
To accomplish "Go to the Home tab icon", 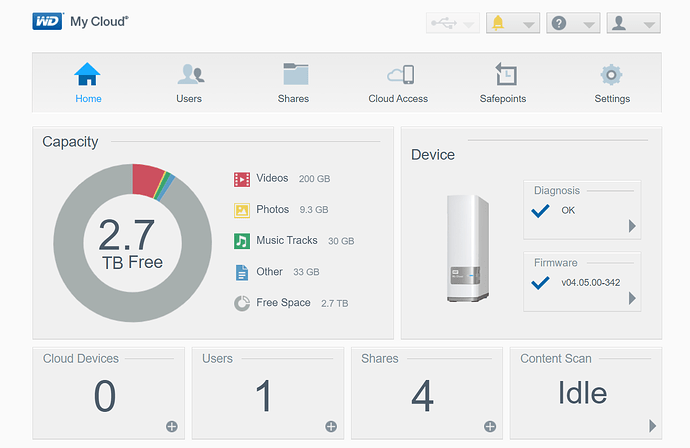I will [87, 74].
